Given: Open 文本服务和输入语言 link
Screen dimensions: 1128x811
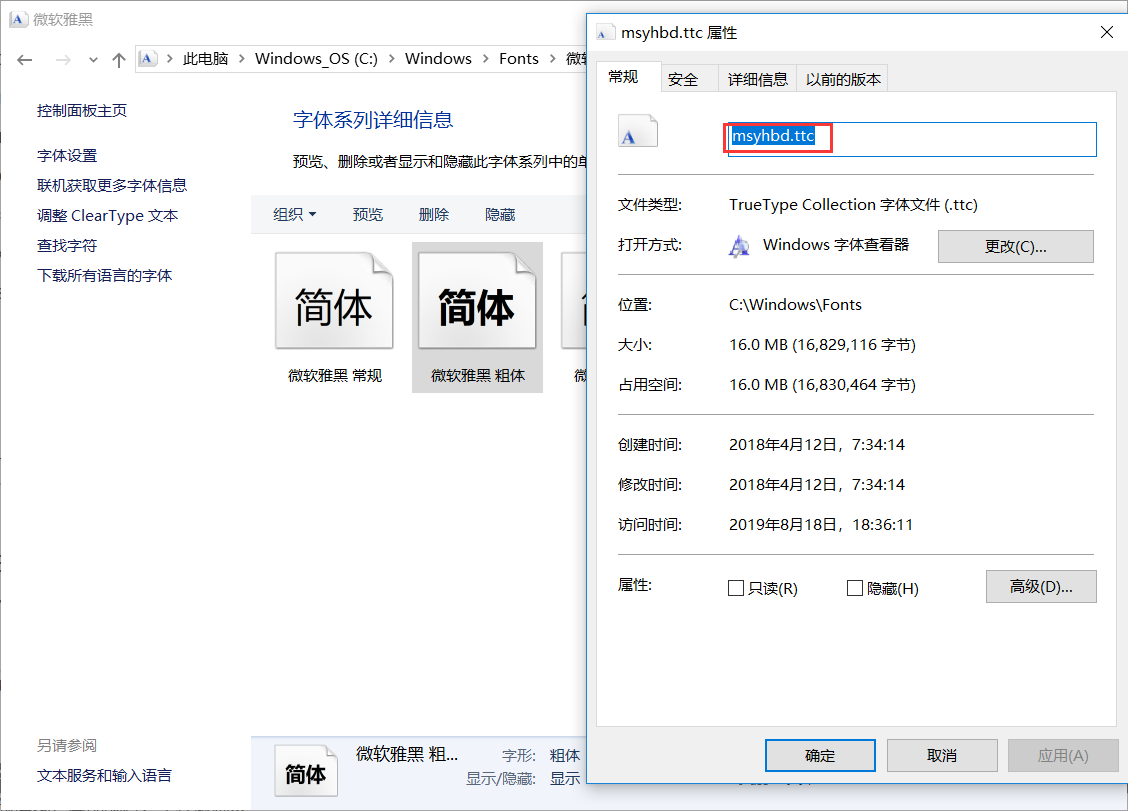Looking at the screenshot, I should click(x=104, y=776).
